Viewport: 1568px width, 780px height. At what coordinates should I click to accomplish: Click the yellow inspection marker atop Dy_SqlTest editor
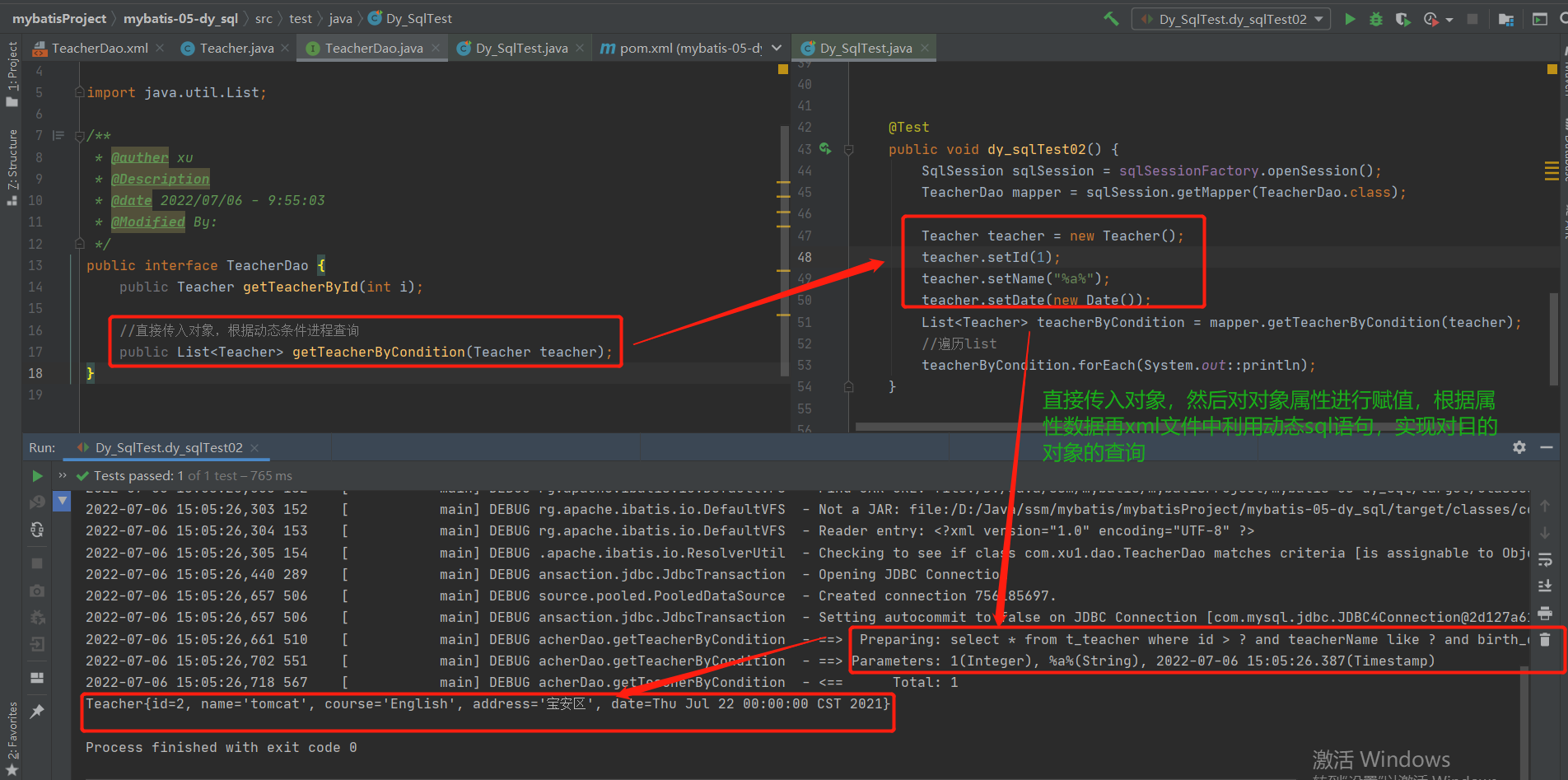coord(1552,69)
